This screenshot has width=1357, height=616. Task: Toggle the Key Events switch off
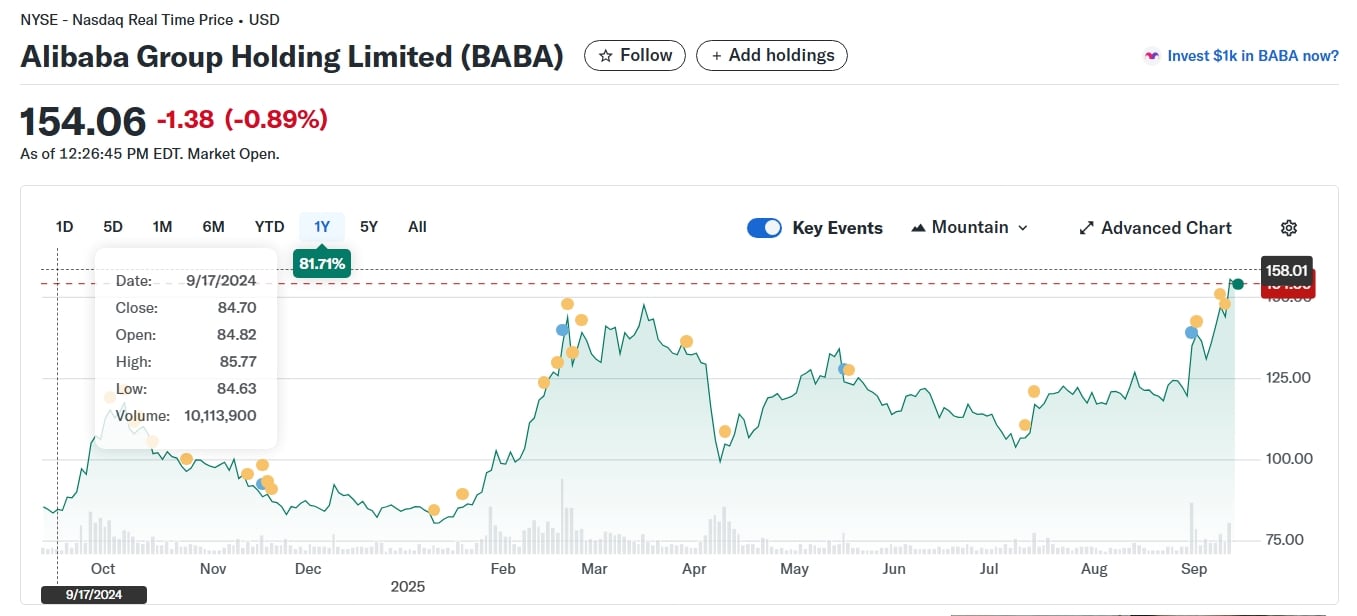pyautogui.click(x=765, y=228)
